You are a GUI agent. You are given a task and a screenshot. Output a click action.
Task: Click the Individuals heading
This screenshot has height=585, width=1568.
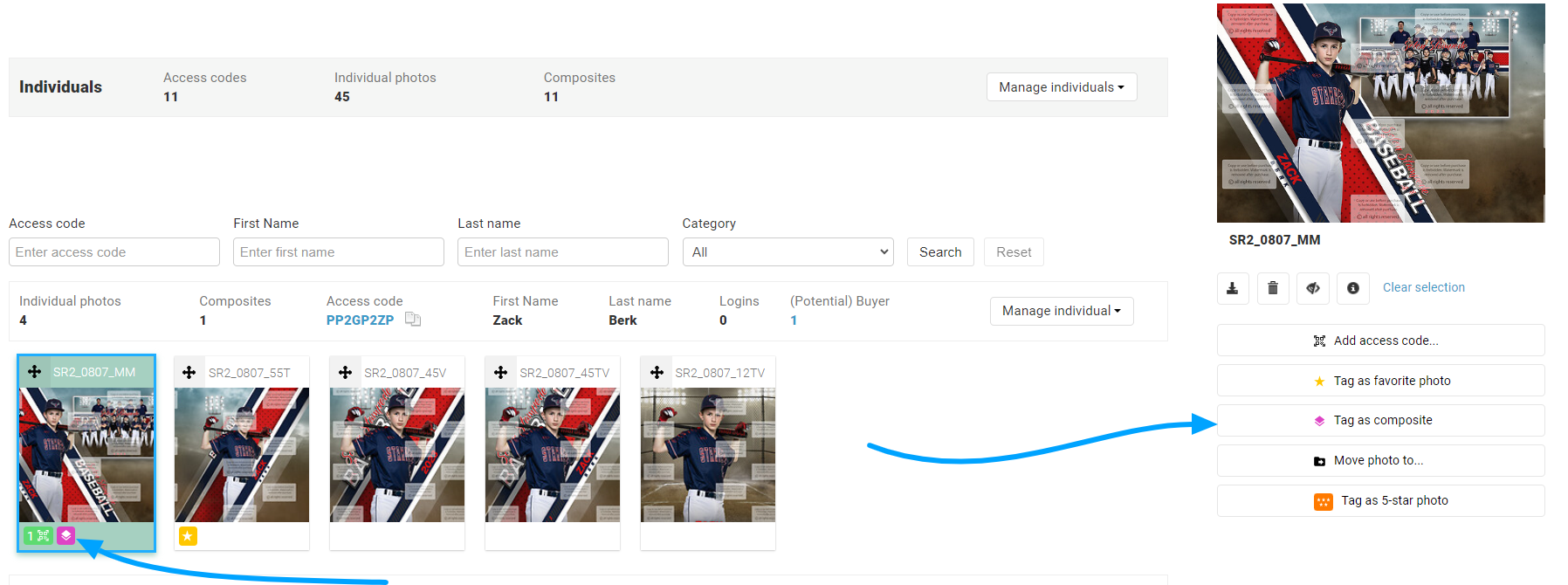point(60,87)
